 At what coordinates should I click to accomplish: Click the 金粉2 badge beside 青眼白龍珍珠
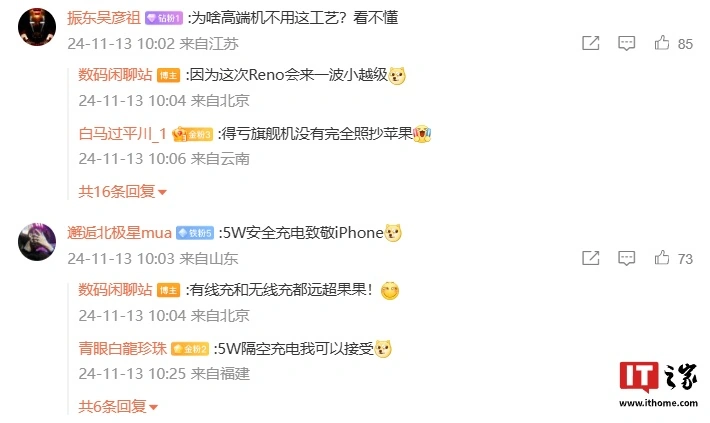point(190,349)
